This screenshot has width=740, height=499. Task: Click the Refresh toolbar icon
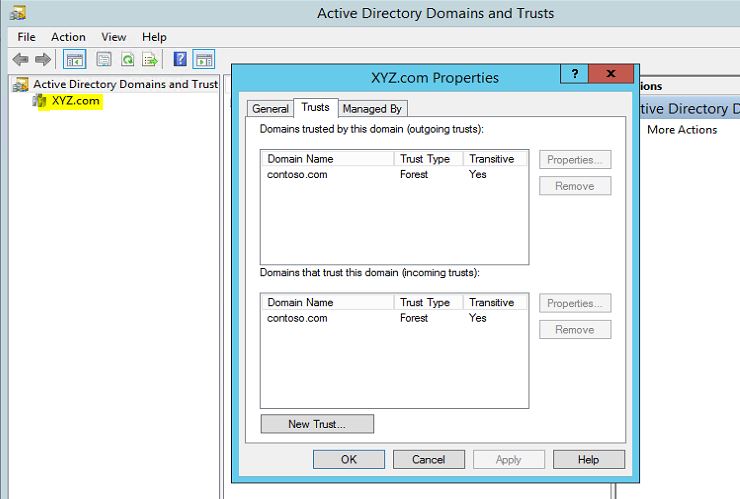(127, 59)
